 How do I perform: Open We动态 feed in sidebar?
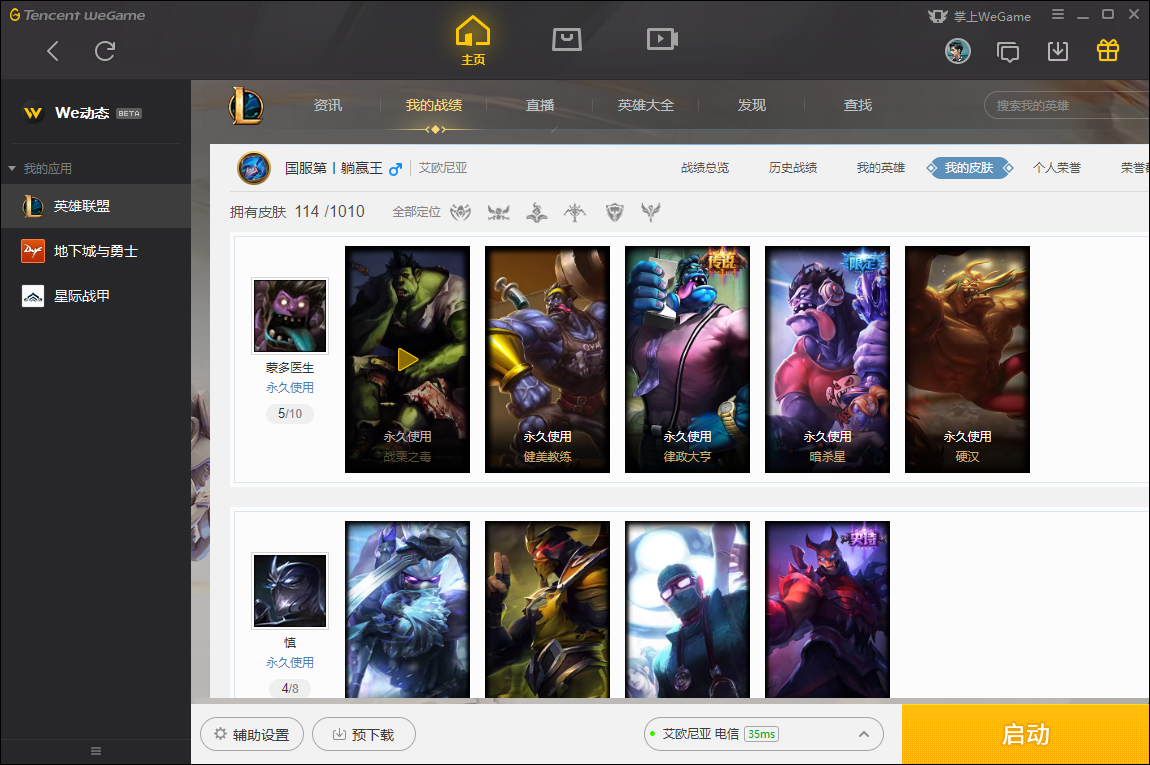point(82,113)
